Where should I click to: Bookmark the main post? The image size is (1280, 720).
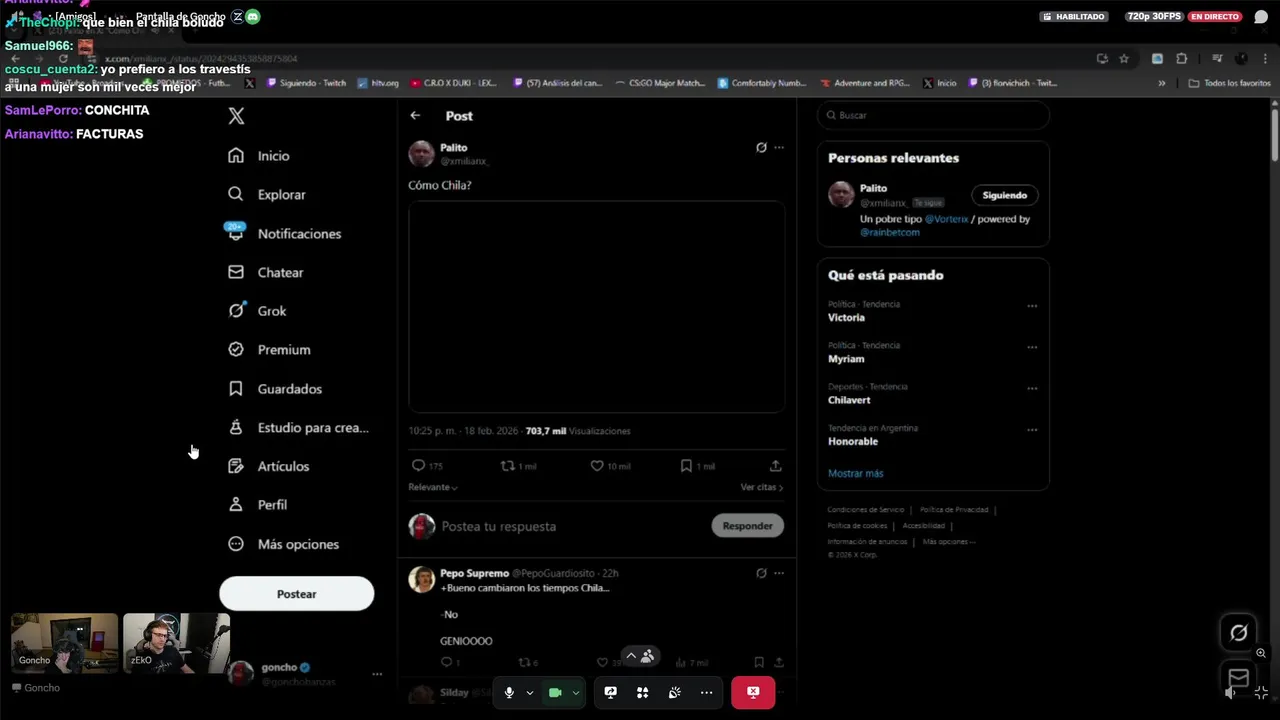[686, 466]
